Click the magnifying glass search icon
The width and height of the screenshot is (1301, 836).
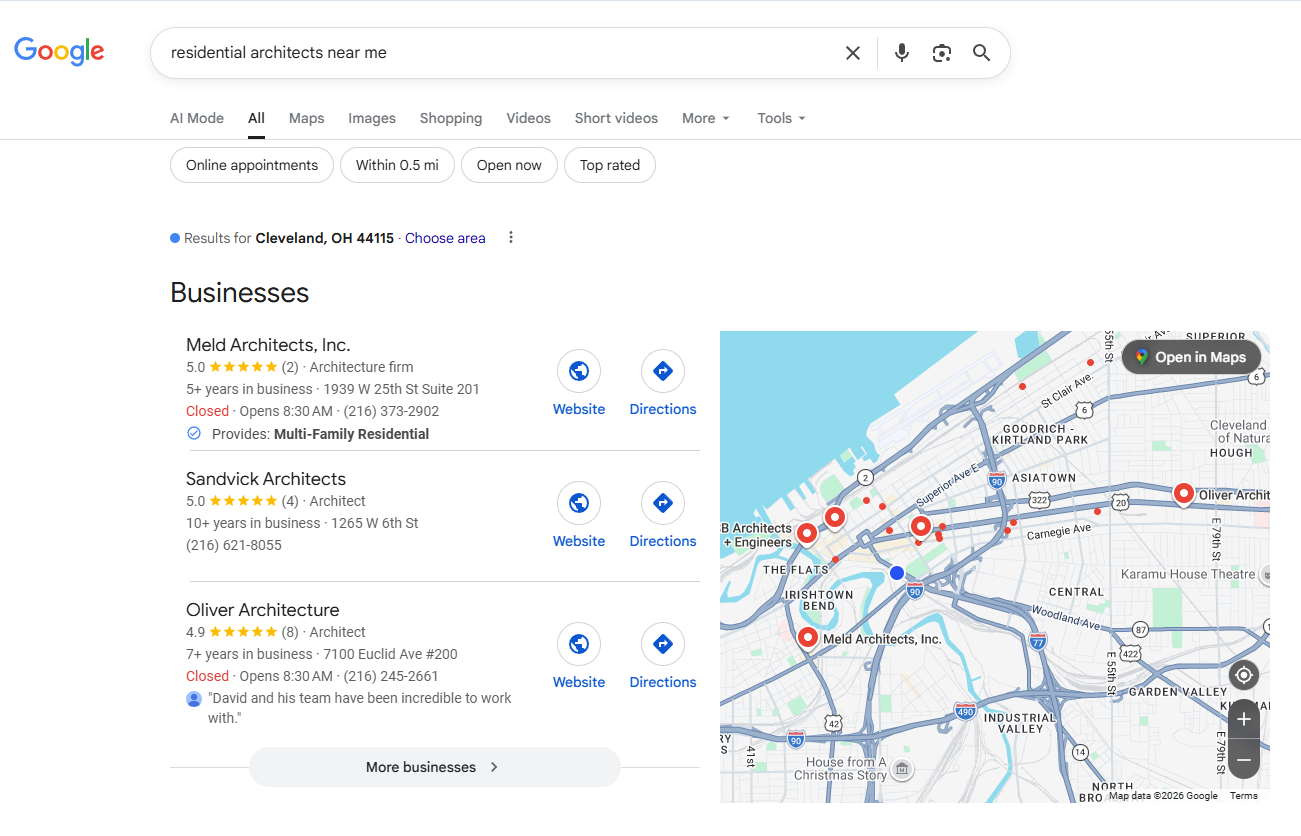981,53
